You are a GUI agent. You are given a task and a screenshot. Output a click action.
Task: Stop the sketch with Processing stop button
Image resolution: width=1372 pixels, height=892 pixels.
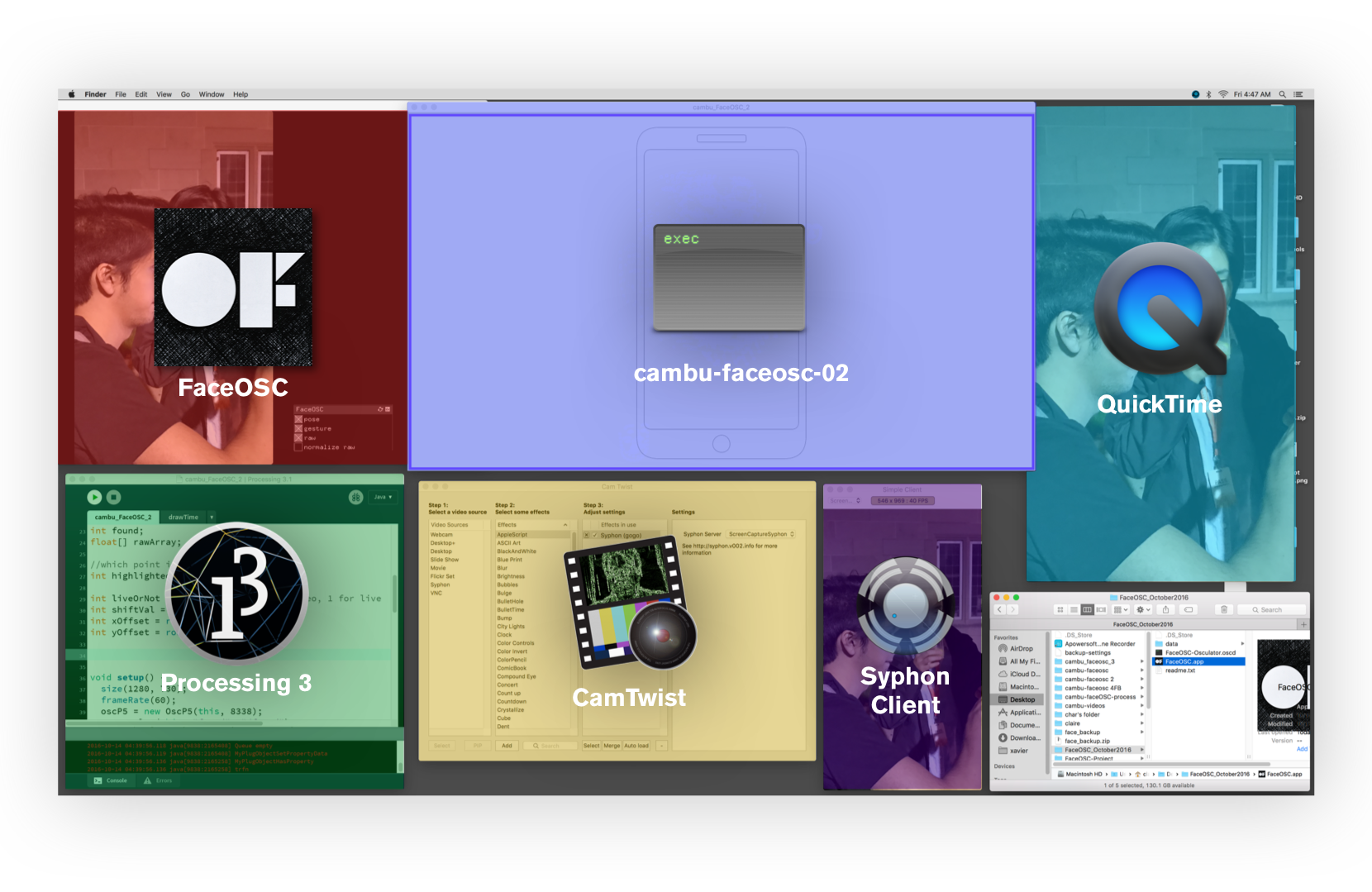(x=114, y=497)
